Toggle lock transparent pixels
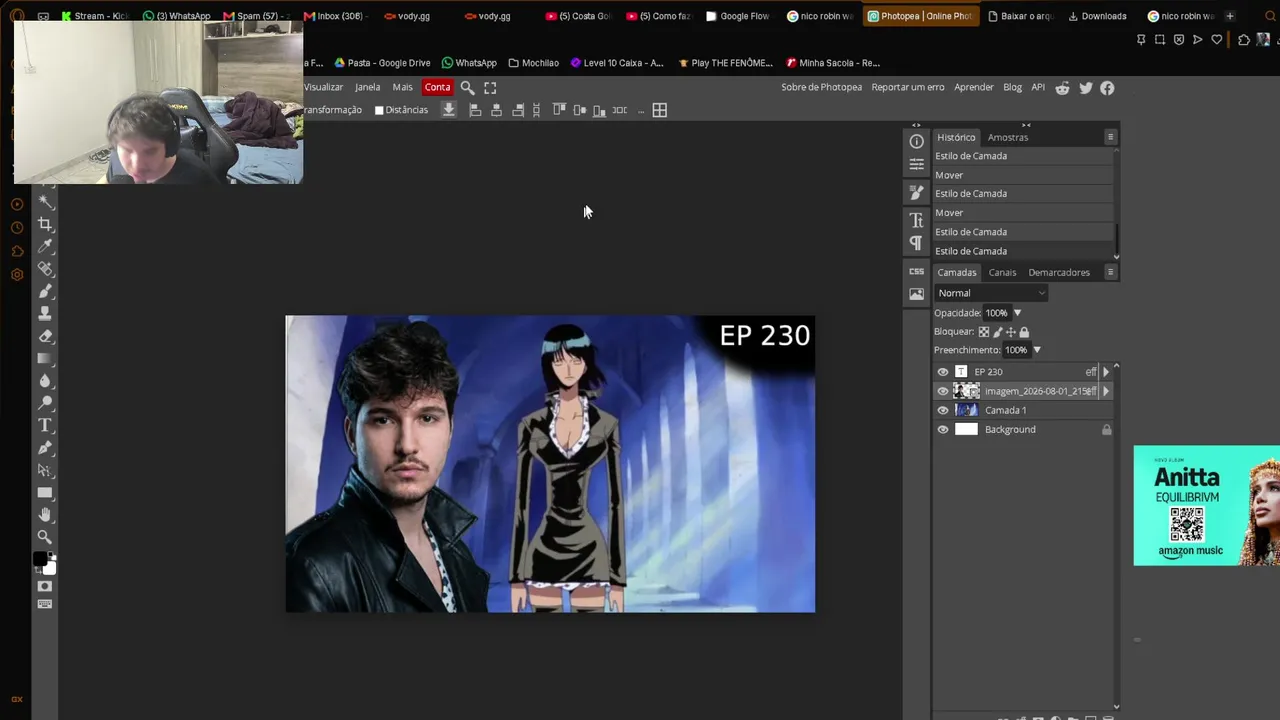Image resolution: width=1280 pixels, height=720 pixels. click(x=984, y=332)
